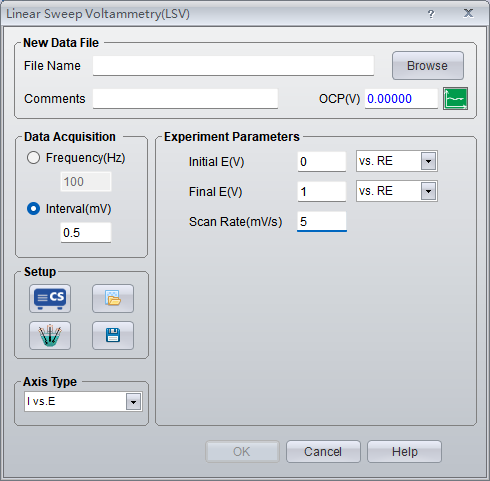490x481 pixels.
Task: Close the LSV dialog window
Action: tap(468, 13)
